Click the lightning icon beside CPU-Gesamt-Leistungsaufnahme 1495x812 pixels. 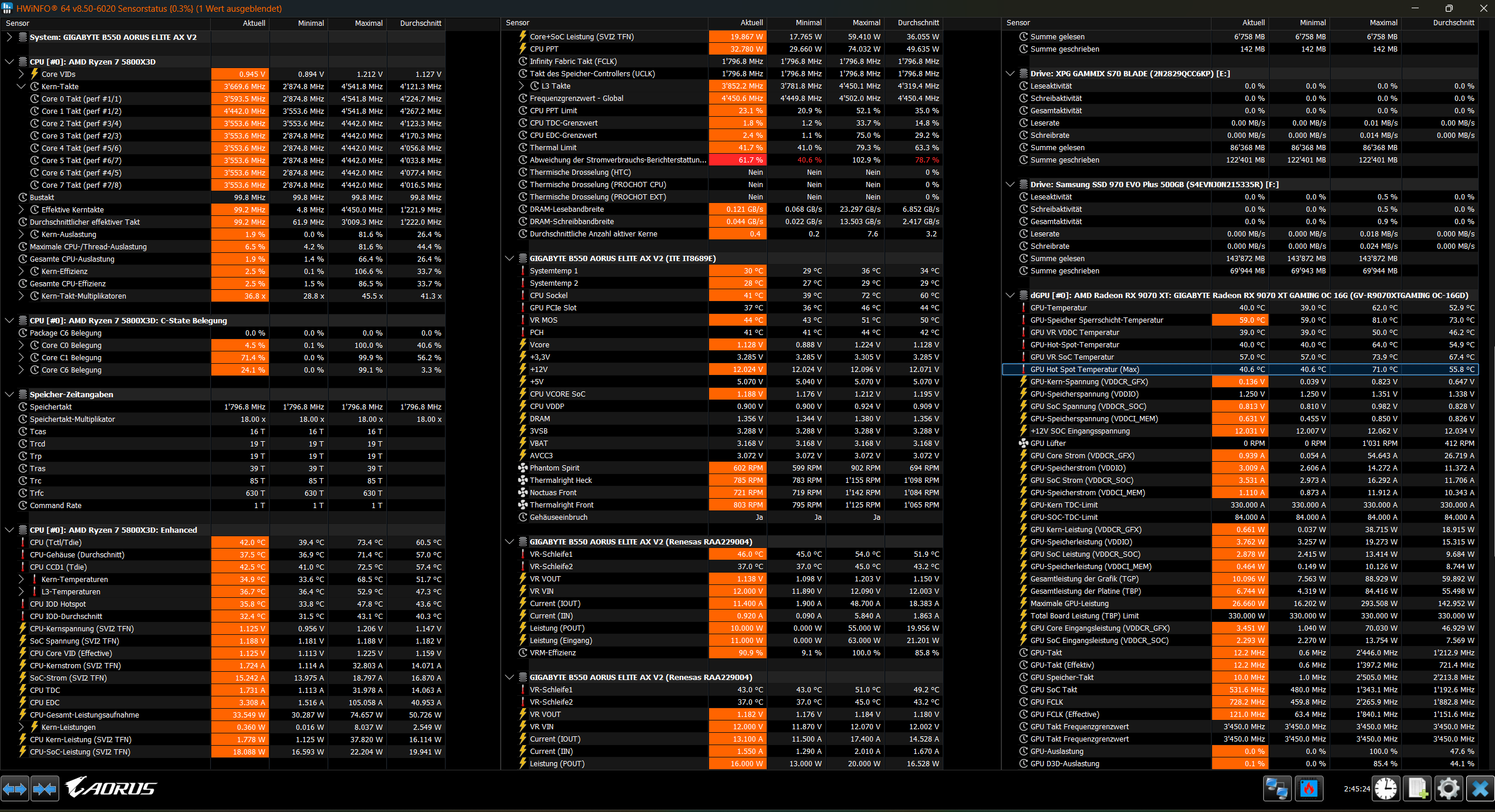tap(23, 715)
